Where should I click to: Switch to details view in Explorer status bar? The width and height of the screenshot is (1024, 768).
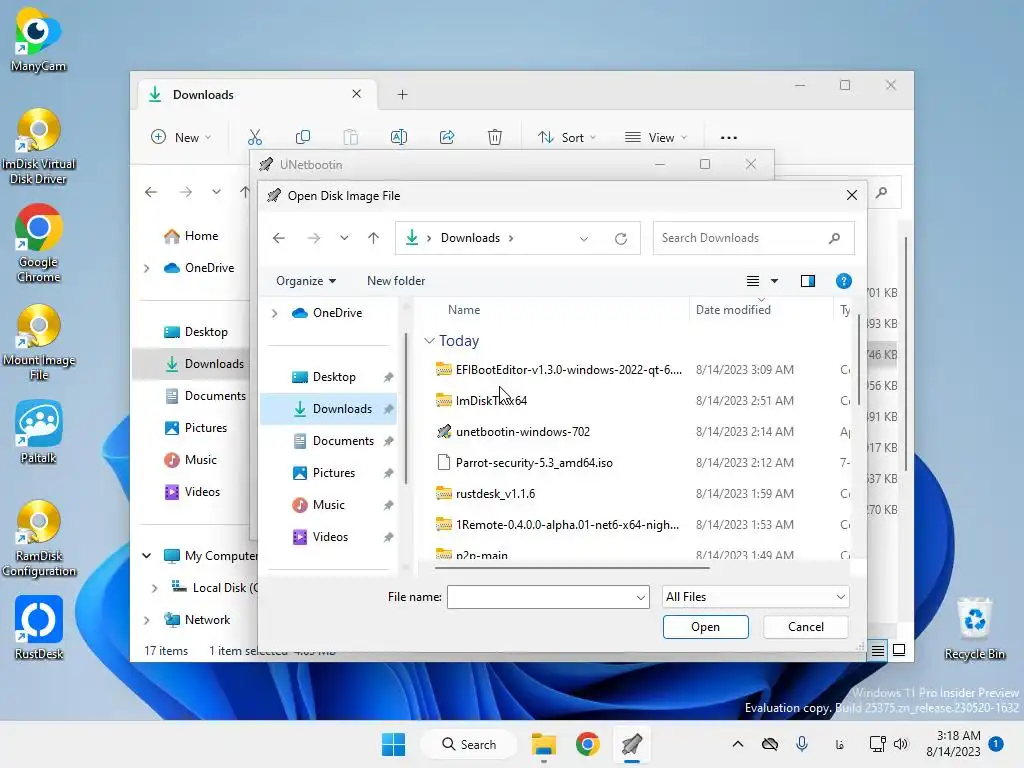click(x=878, y=650)
